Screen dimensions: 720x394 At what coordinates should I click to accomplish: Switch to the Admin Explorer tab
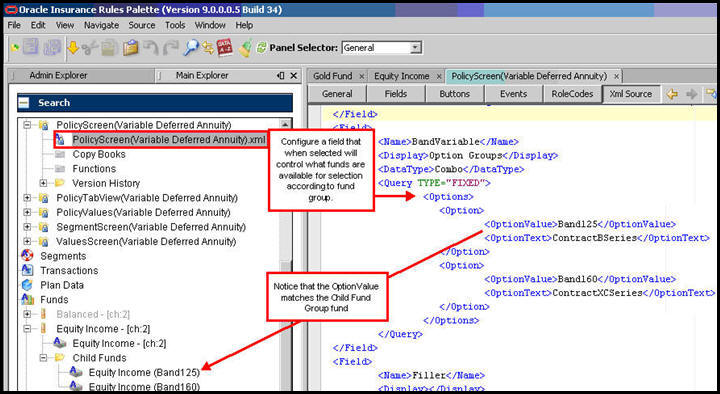tap(82, 76)
